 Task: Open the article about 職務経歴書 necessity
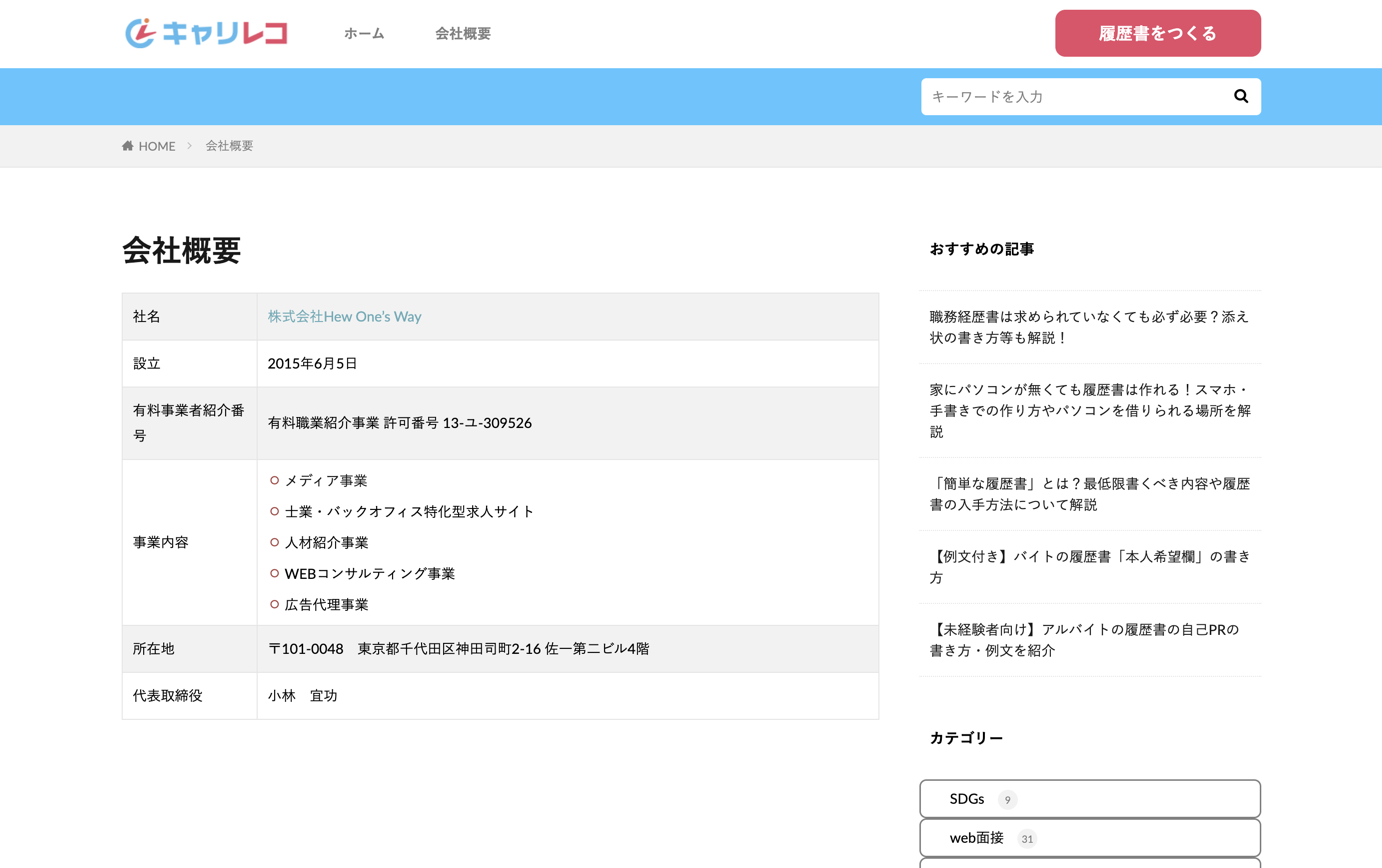point(1090,327)
